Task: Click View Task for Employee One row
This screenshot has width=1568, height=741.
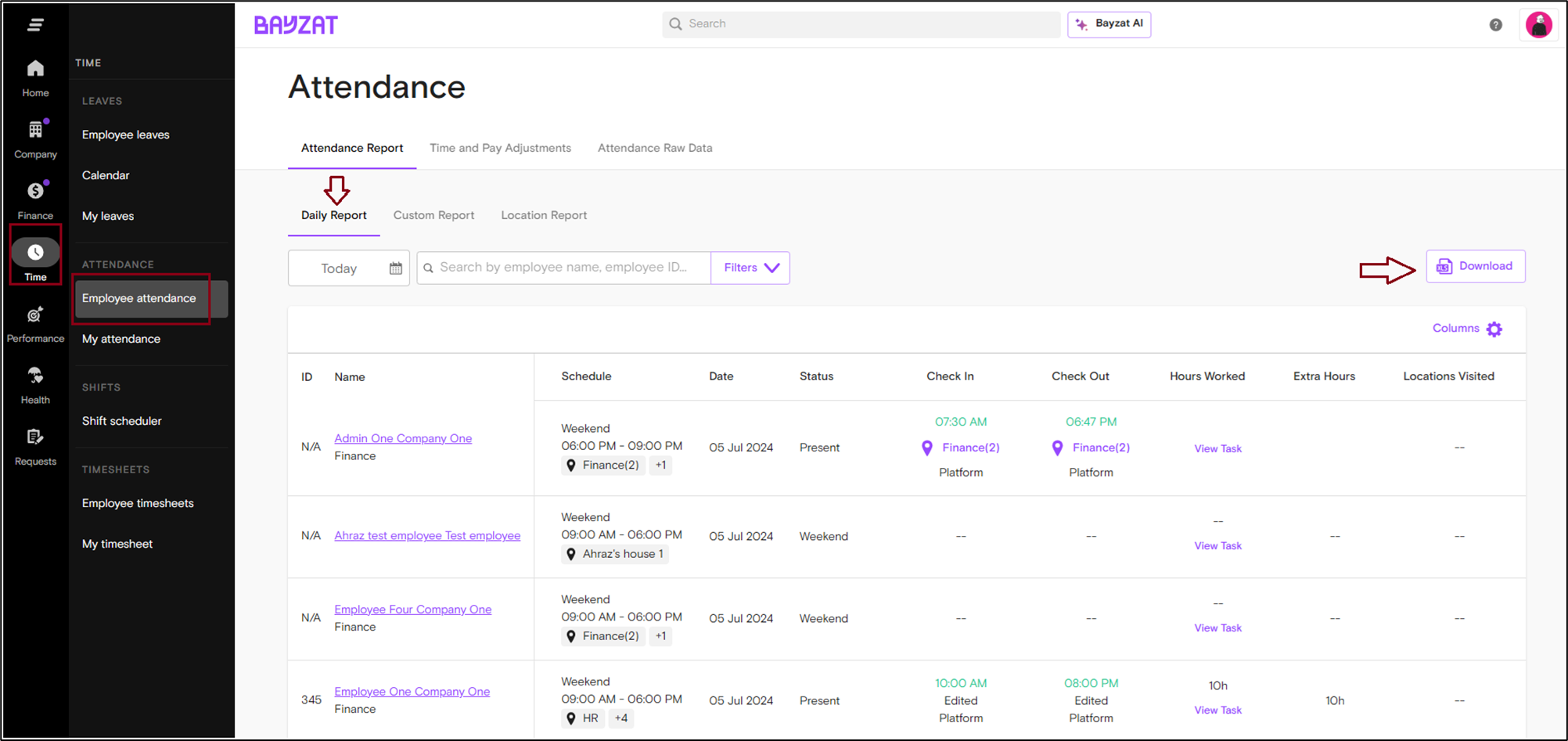Action: click(x=1217, y=710)
